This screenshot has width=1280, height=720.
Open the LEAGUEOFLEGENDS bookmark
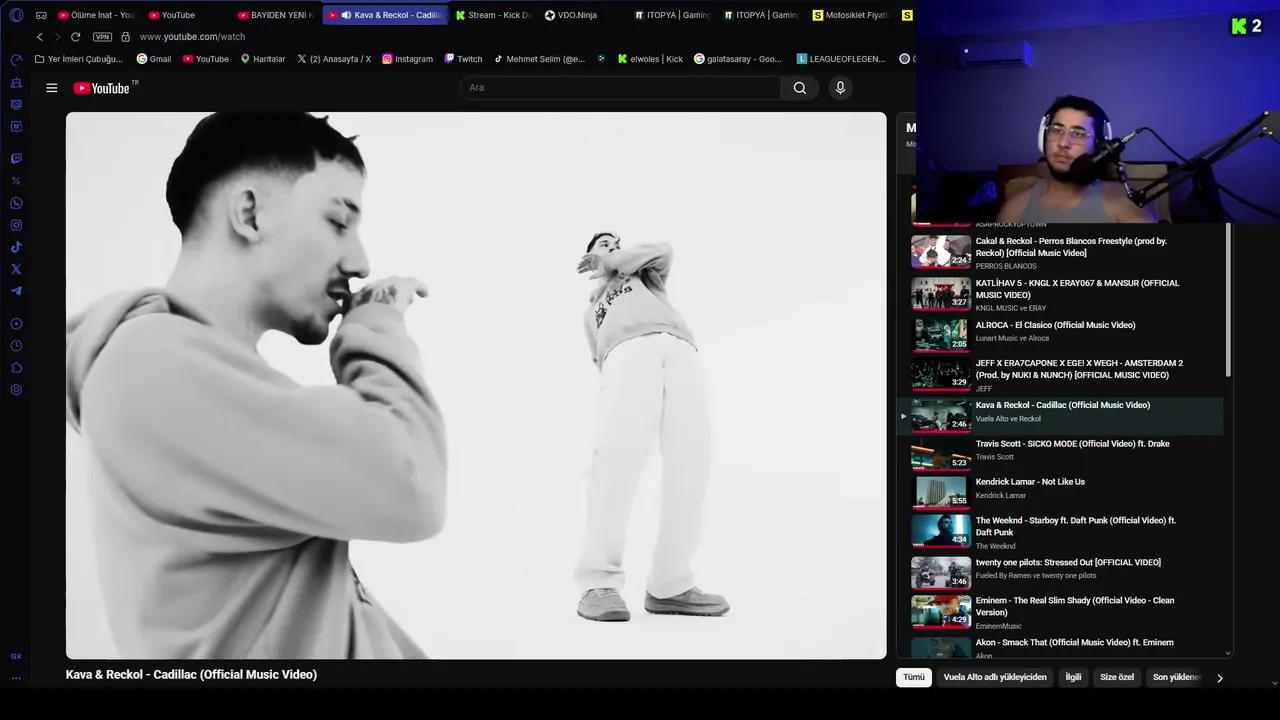(841, 59)
